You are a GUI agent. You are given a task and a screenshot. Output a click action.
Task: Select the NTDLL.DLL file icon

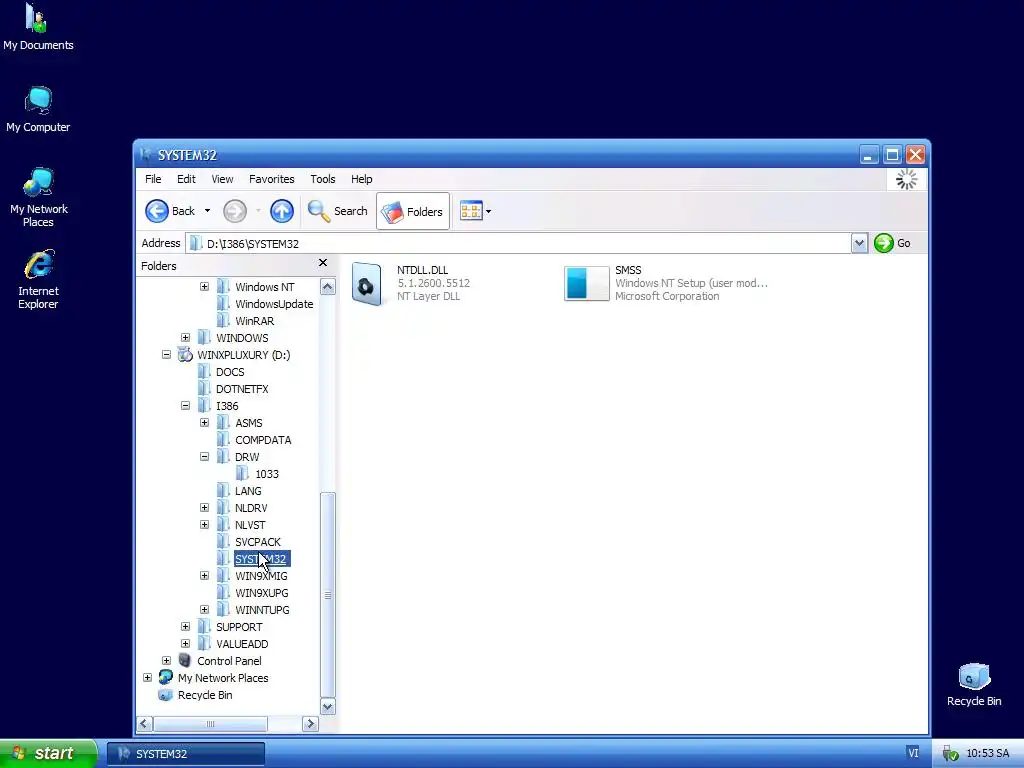coord(366,283)
